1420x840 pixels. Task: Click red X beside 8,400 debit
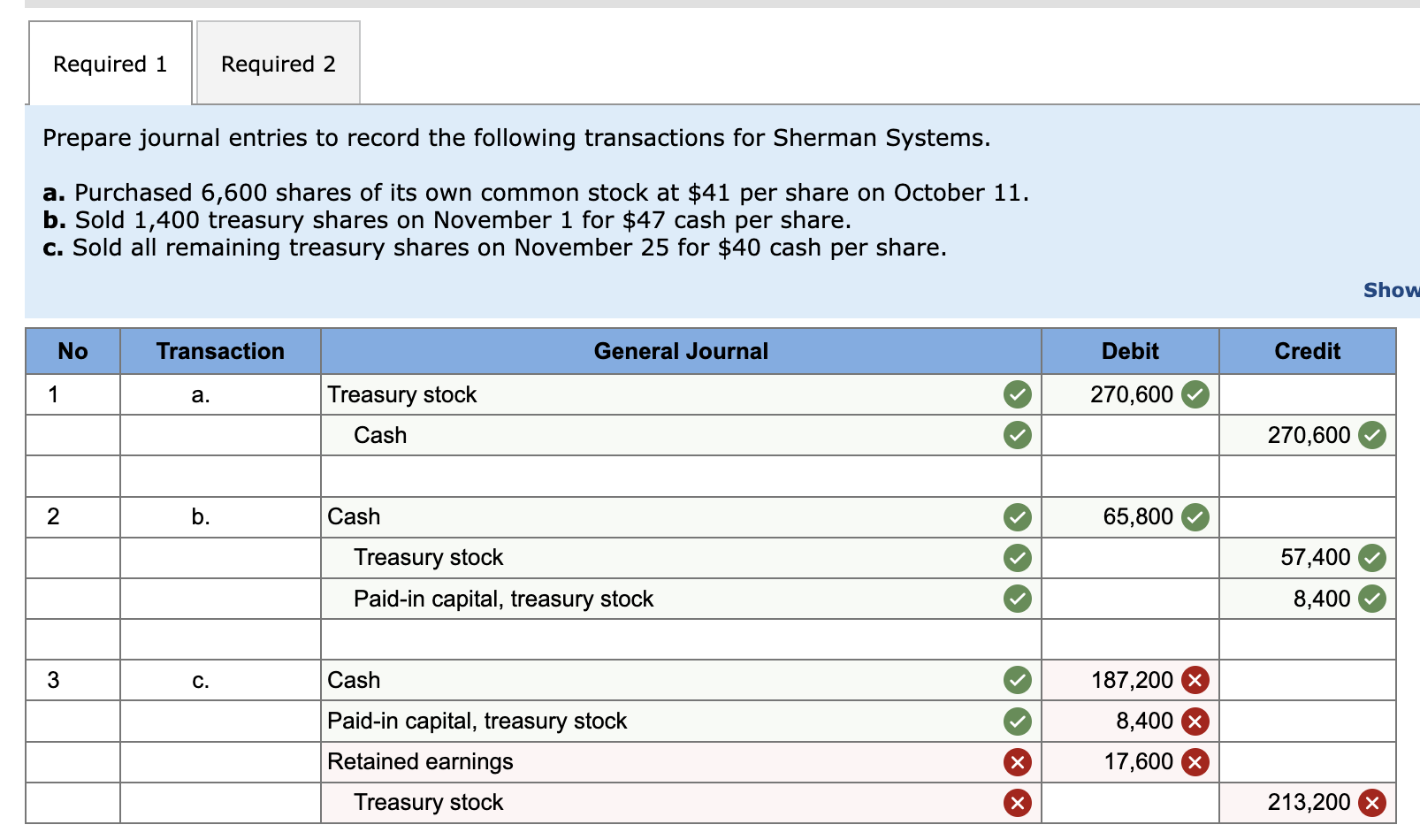click(1195, 721)
